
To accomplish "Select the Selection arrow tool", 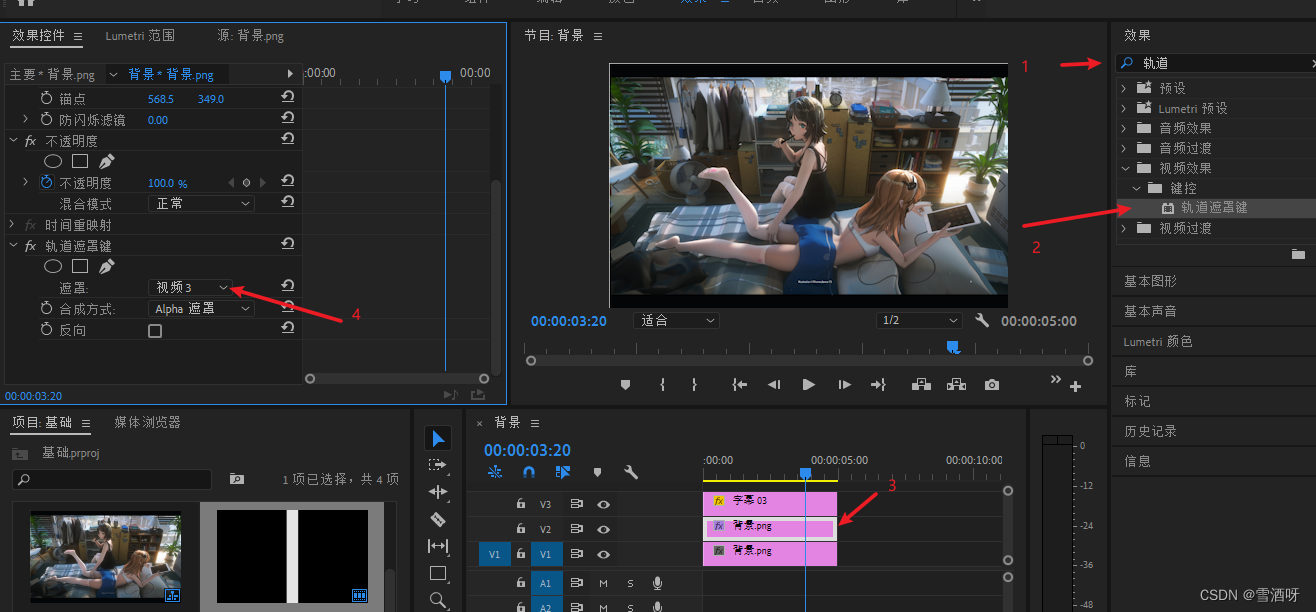I will click(437, 438).
